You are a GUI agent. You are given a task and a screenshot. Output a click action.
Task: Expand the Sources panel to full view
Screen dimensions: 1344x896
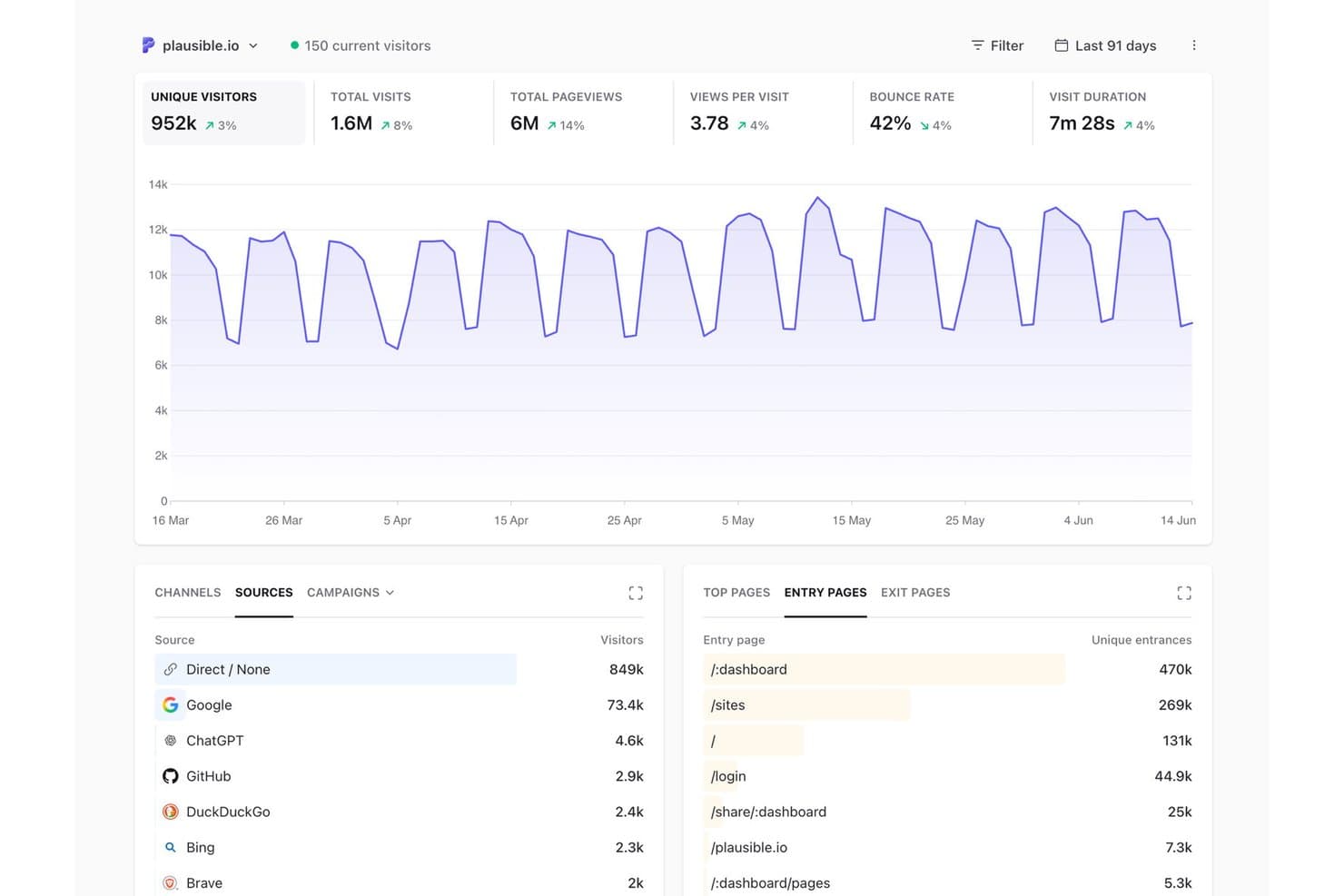click(x=636, y=593)
